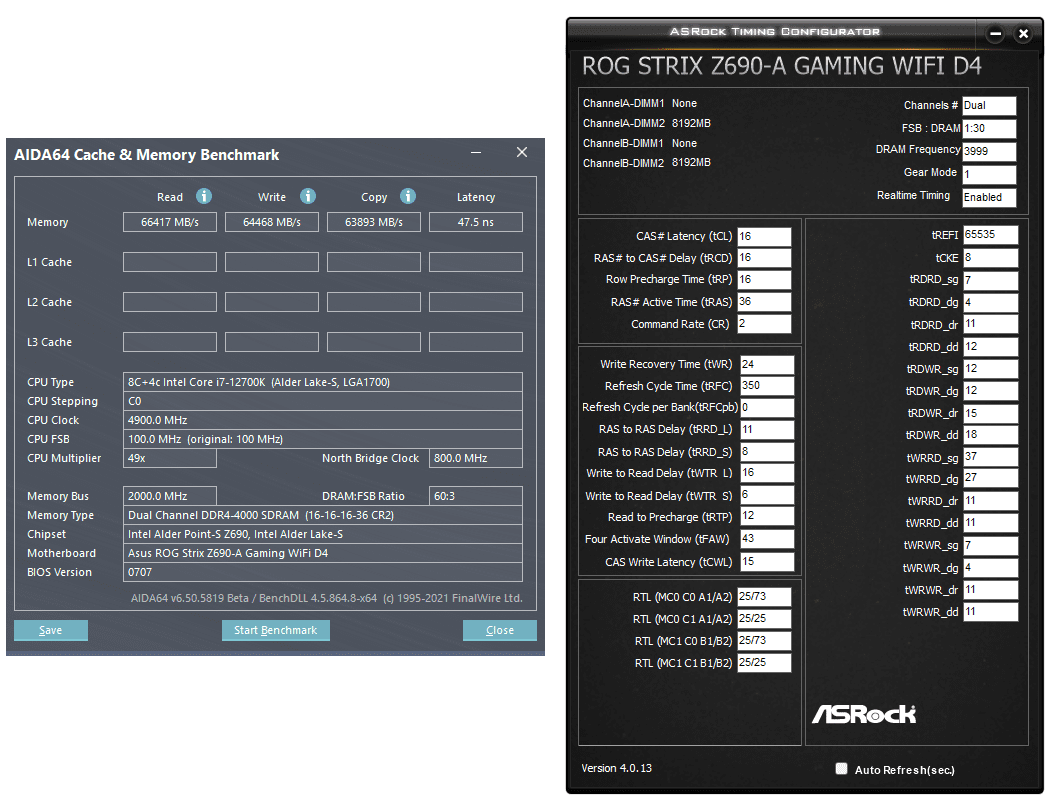Click the Memory Type field
Viewport: 1049px width, 798px height.
(x=322, y=515)
